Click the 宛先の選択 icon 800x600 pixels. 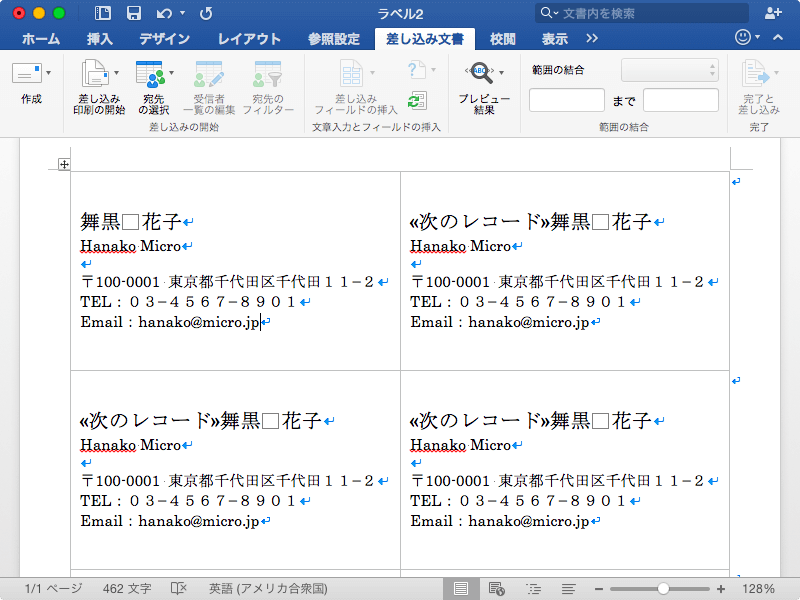[x=150, y=73]
